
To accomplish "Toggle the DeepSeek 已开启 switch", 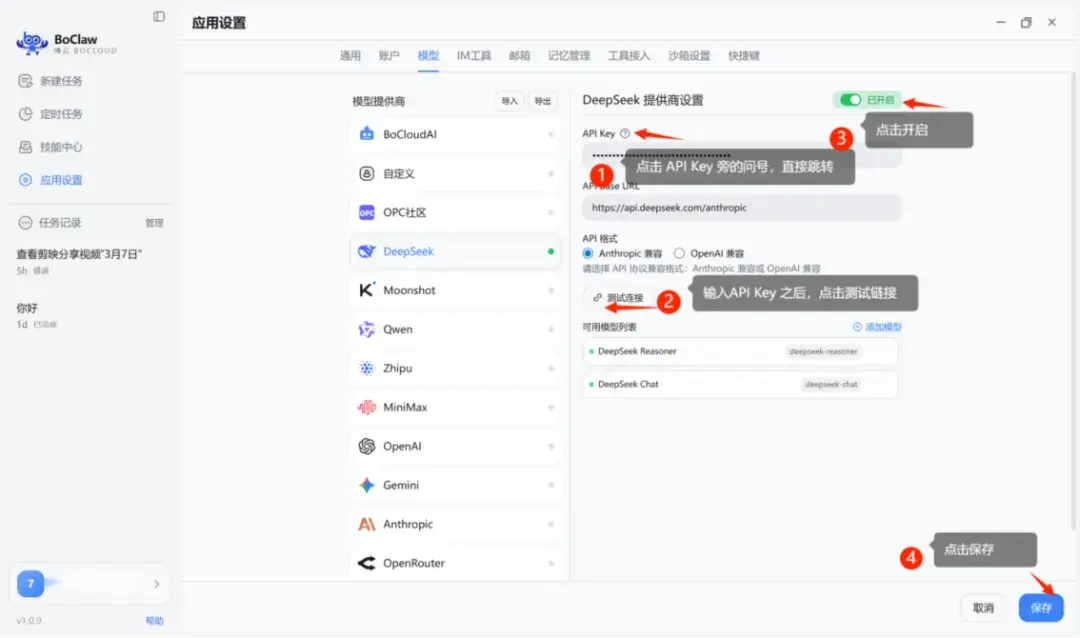I will click(x=851, y=100).
